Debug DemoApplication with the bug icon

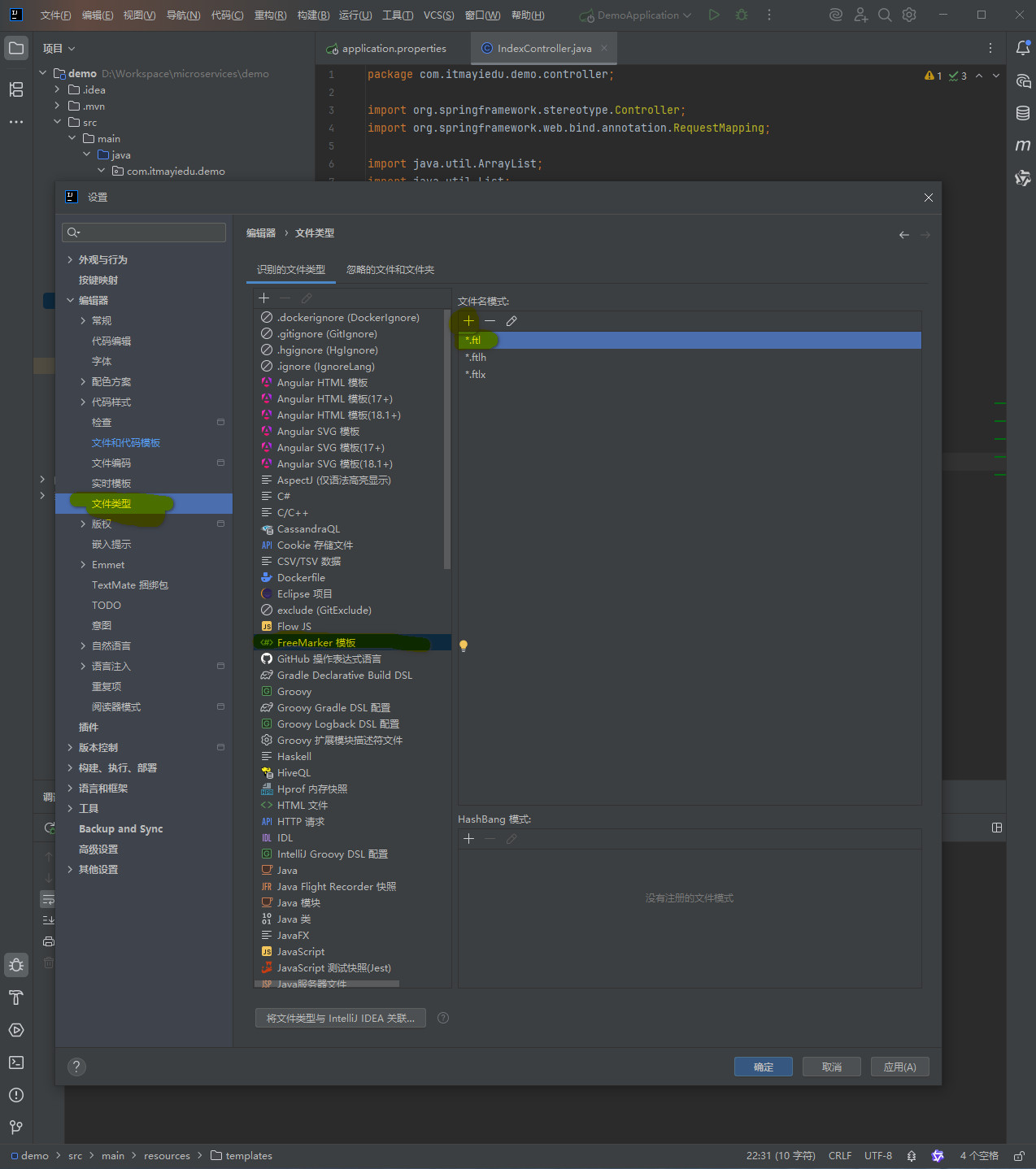point(742,15)
